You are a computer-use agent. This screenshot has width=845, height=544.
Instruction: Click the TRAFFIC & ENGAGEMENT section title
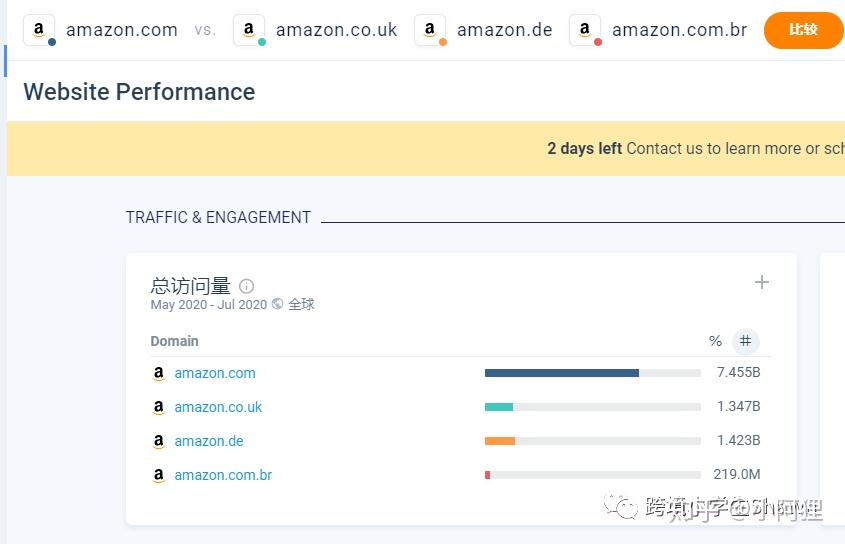pos(218,217)
